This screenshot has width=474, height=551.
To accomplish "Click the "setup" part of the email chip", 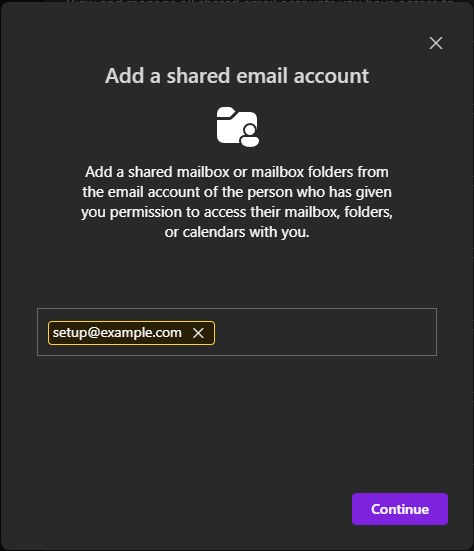I will 70,333.
